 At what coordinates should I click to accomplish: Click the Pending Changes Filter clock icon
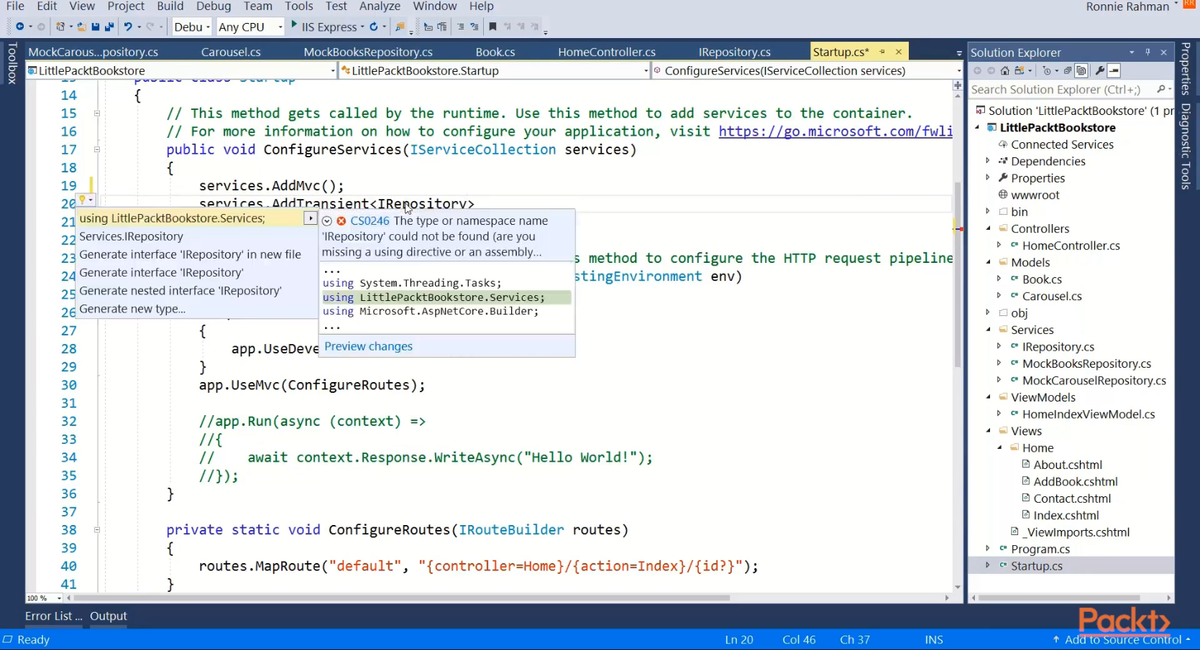1047,71
